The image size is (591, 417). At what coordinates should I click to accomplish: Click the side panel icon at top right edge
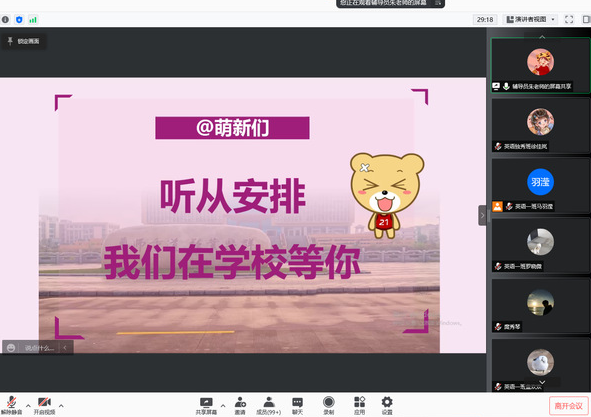[x=587, y=19]
